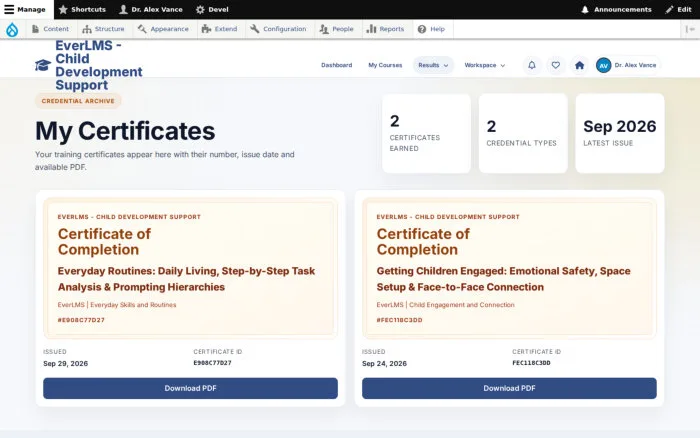Open the Content admin menu
Image resolution: width=700 pixels, height=438 pixels.
point(50,29)
